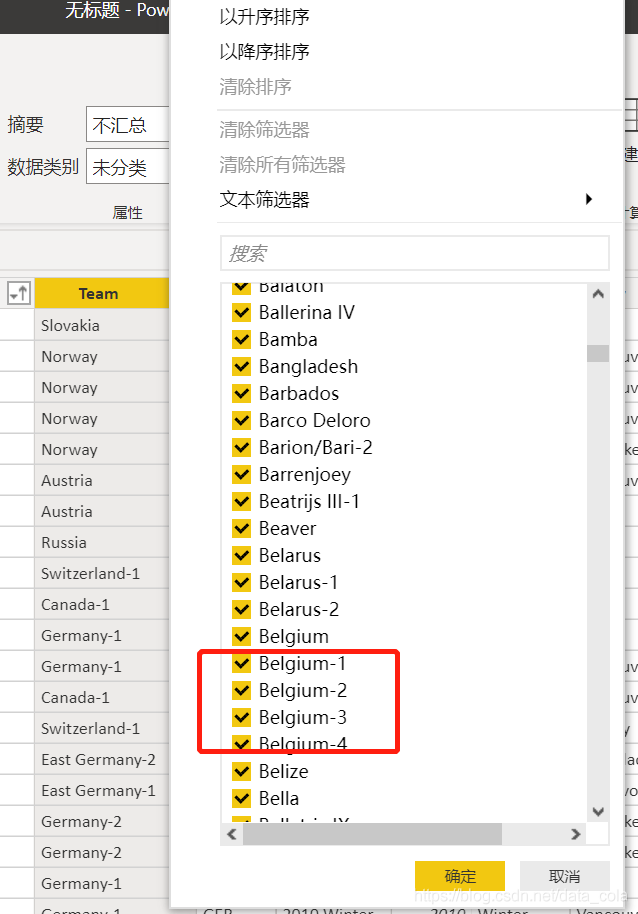Uncheck the Barbados checkbox

pos(241,393)
